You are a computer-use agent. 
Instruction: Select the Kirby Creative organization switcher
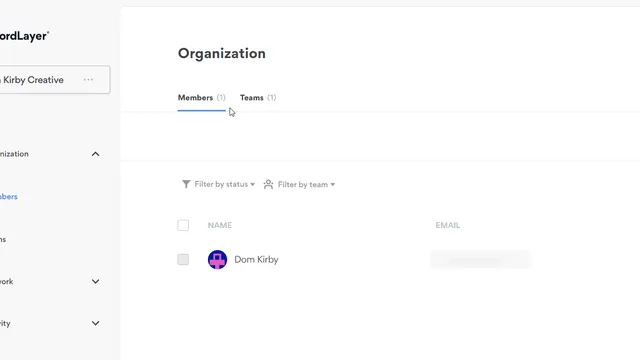[x=55, y=80]
